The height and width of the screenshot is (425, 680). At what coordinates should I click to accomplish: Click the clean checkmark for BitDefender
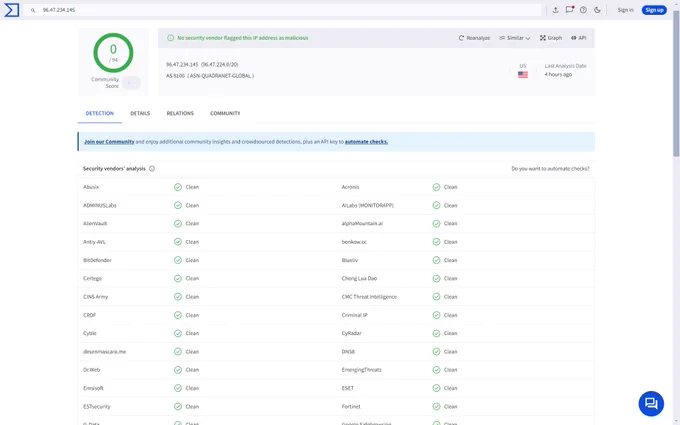point(178,260)
